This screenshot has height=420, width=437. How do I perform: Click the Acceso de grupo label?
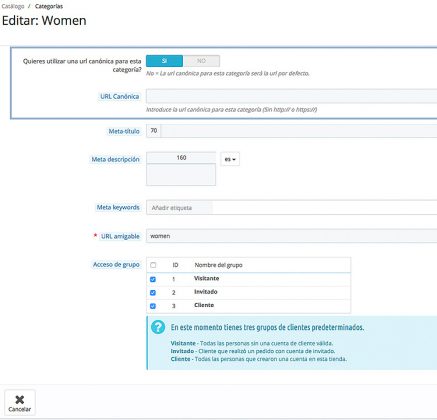(116, 264)
